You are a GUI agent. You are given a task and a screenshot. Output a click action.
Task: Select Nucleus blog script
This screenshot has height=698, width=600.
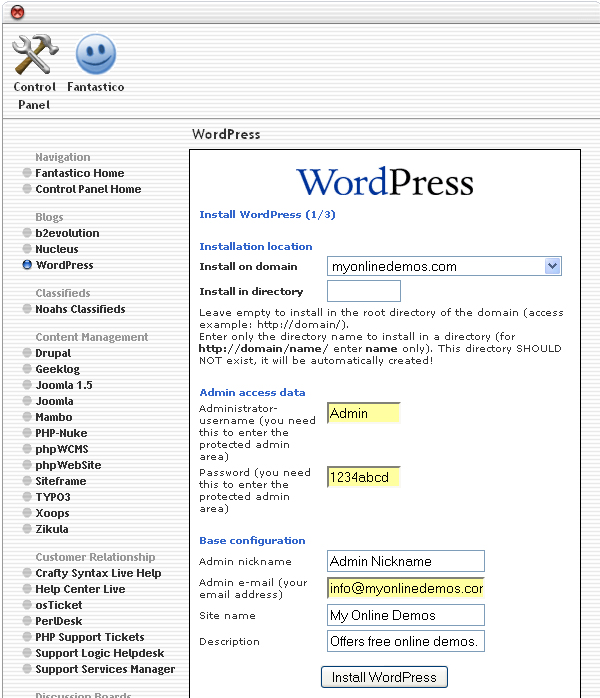57,249
